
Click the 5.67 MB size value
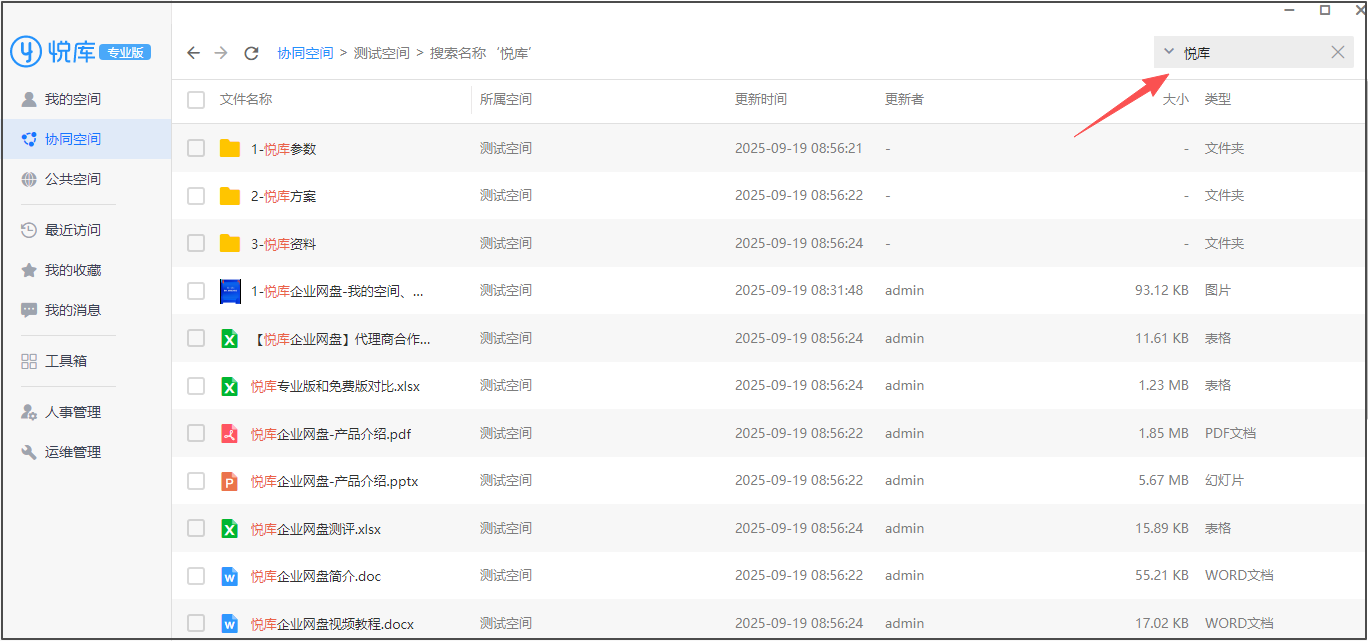(1164, 480)
